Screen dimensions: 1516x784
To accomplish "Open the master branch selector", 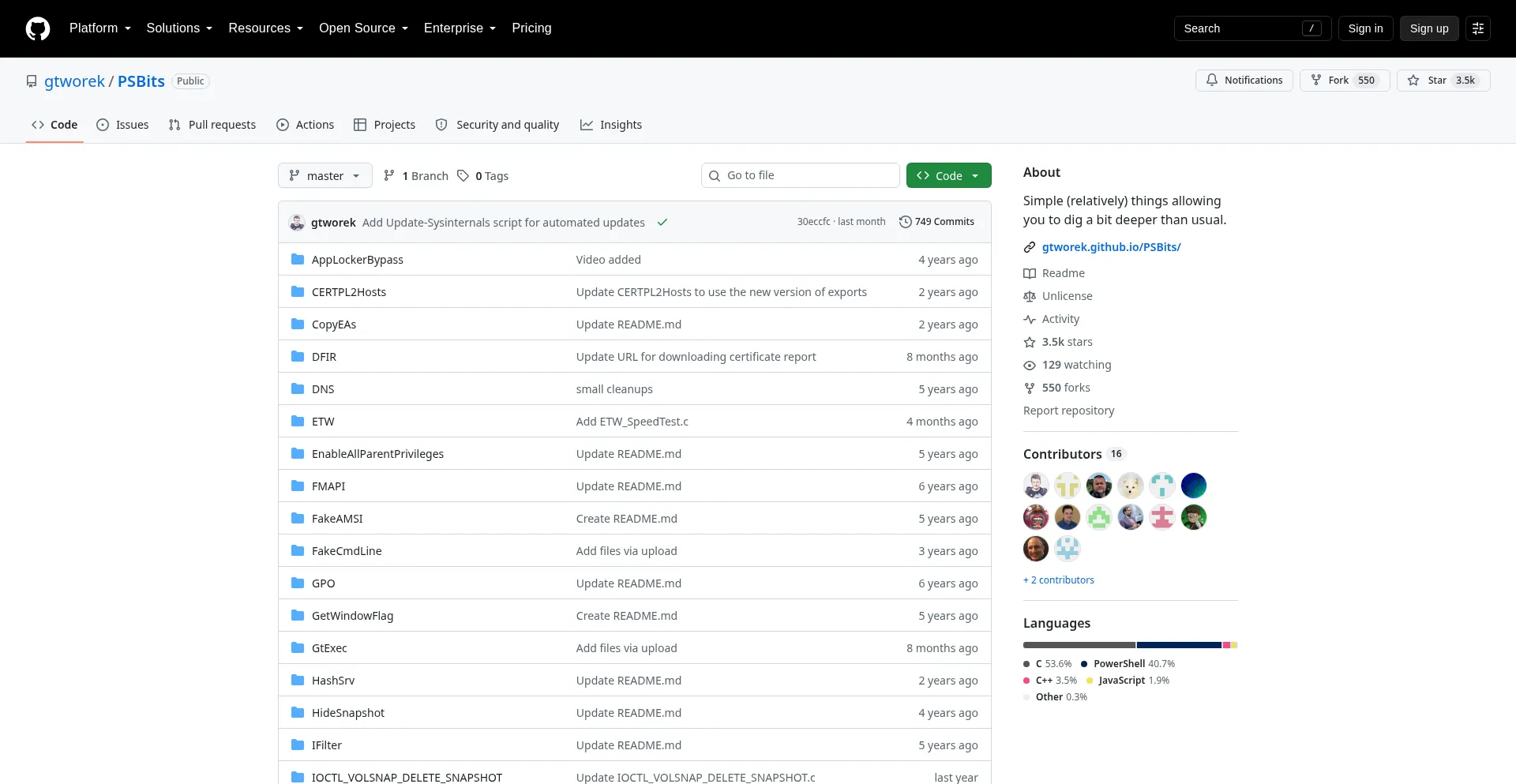I will point(325,175).
